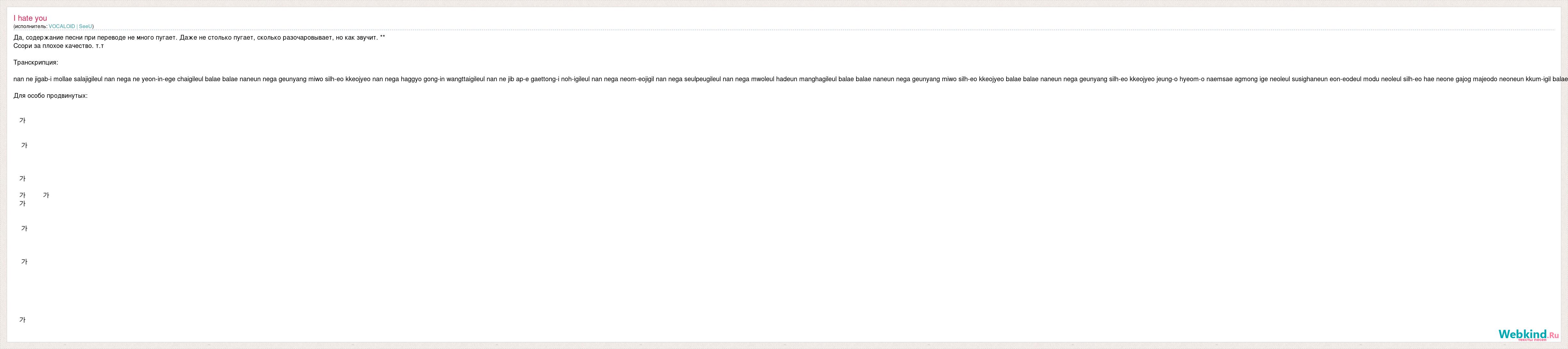
Task: Click the 'Транскрипция:' heading text
Action: click(x=35, y=63)
